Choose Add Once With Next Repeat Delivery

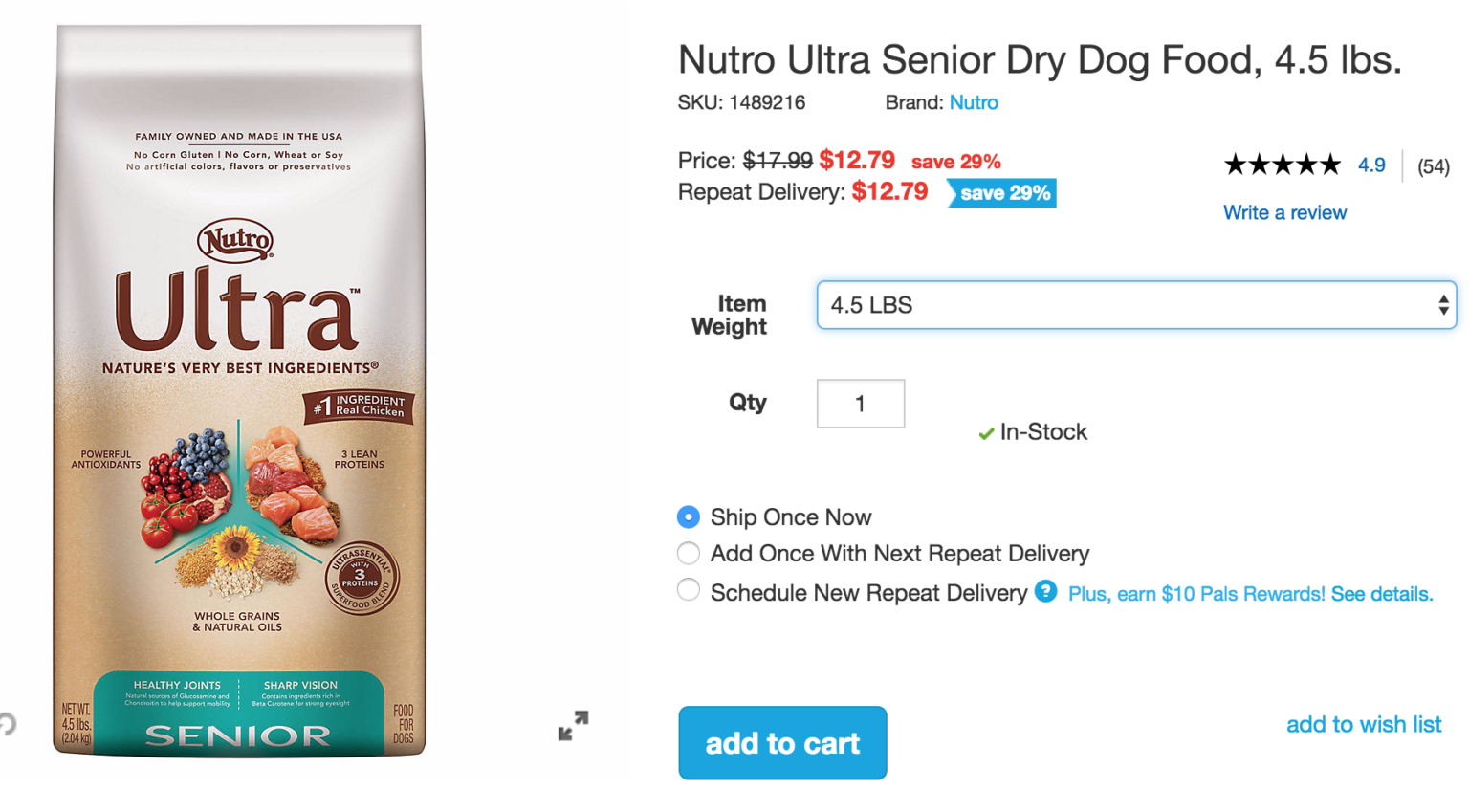pyautogui.click(x=687, y=554)
